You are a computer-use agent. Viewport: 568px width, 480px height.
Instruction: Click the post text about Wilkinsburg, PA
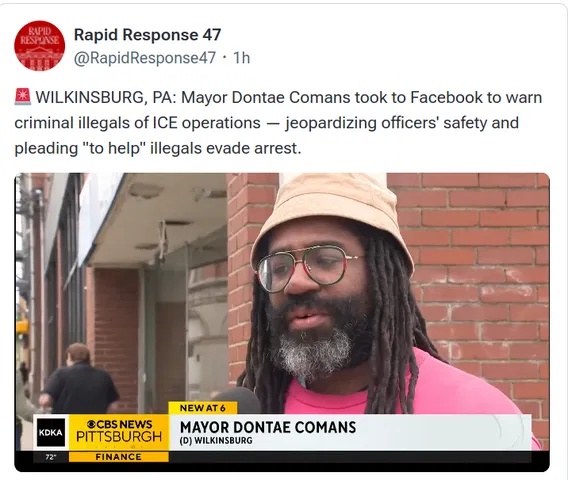click(x=278, y=123)
